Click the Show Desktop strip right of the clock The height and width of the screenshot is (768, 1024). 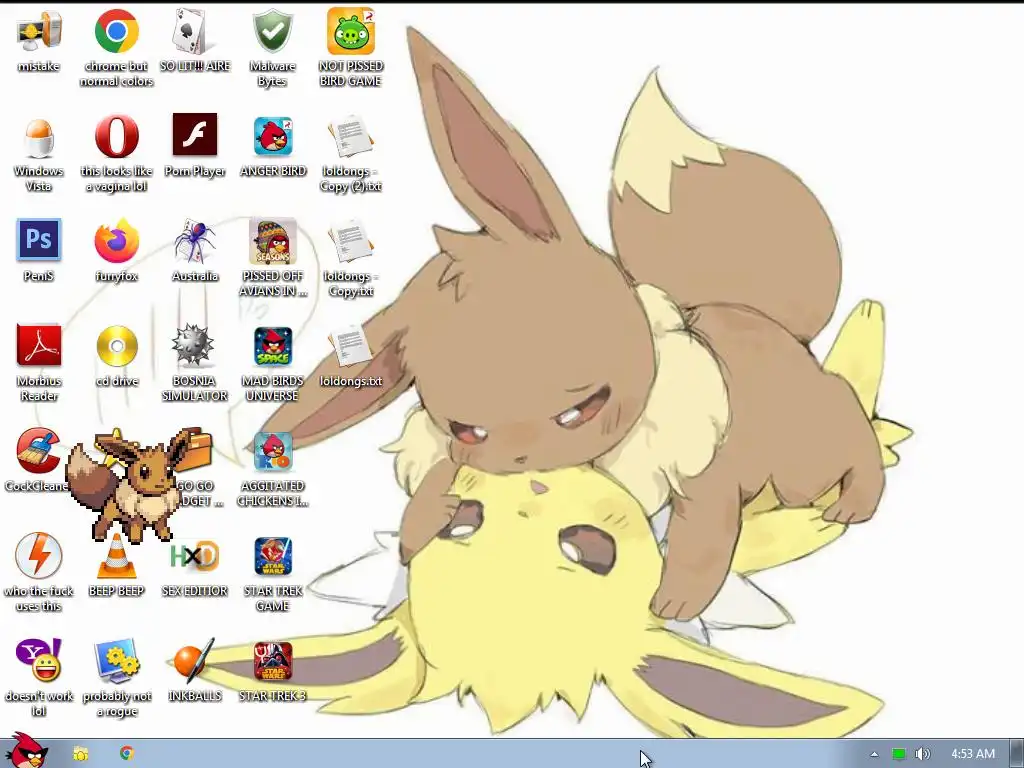click(1017, 754)
